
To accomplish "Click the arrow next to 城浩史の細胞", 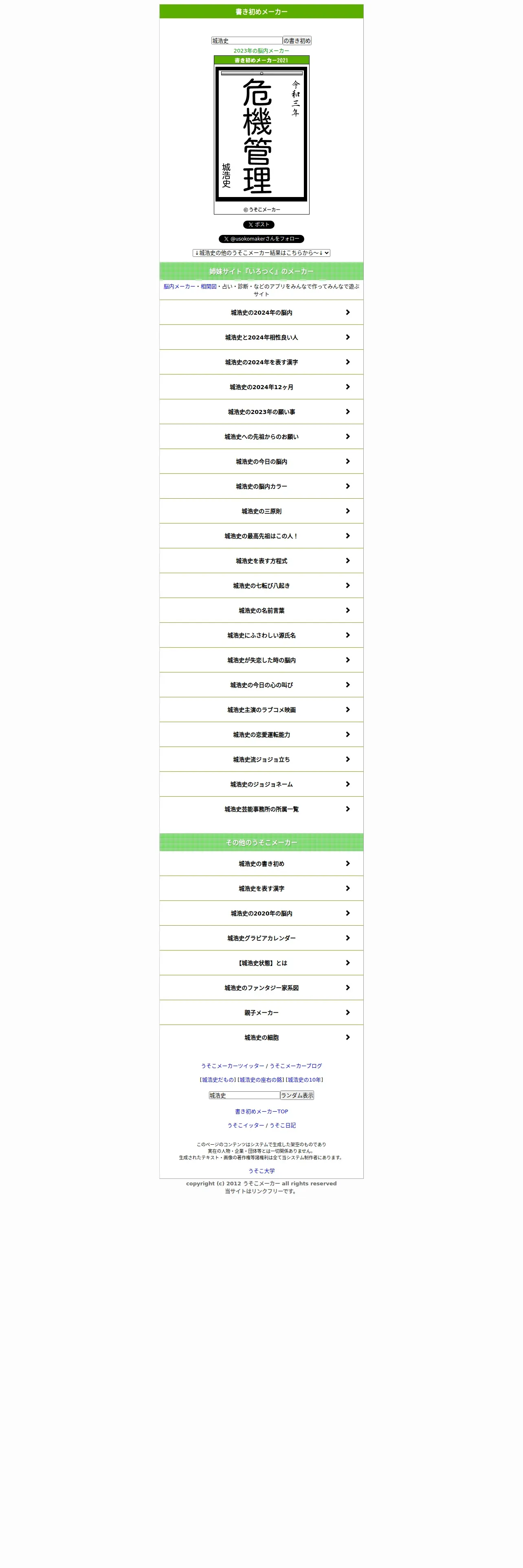I will click(348, 1037).
